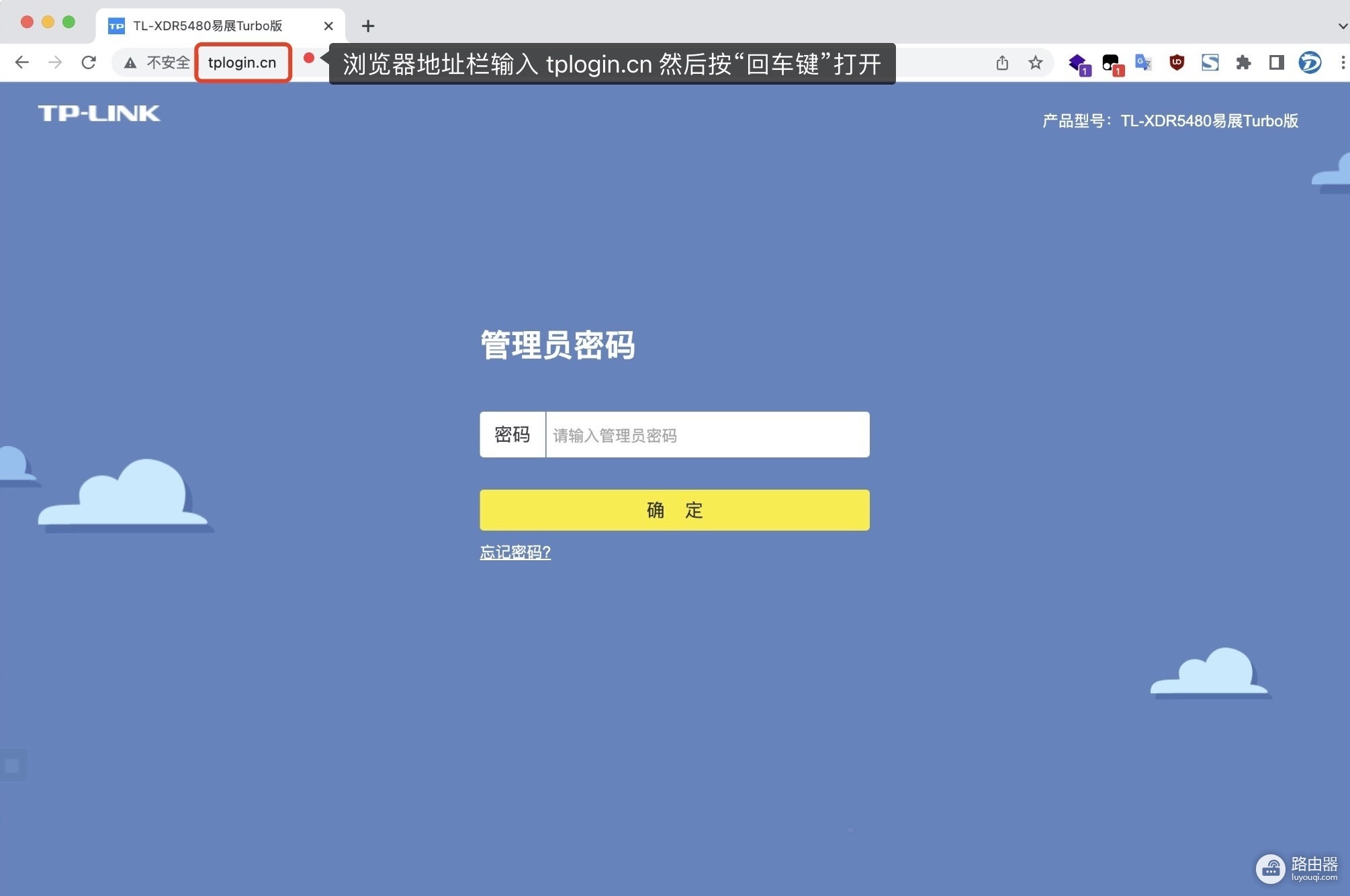Open the Extensions puzzle-piece menu
Screen dimensions: 1350x896
click(x=1243, y=62)
